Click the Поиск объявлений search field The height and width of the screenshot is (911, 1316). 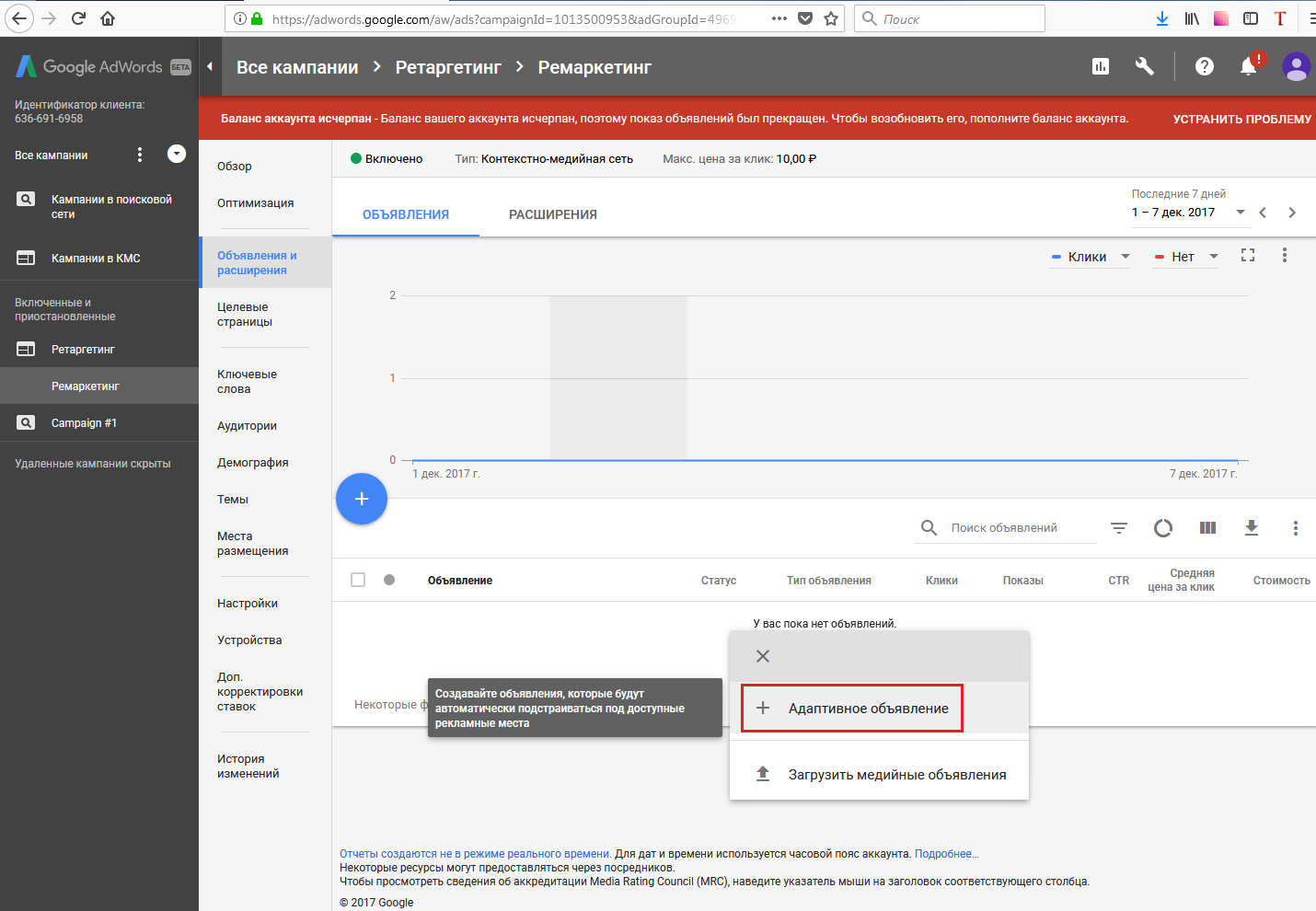[x=1022, y=528]
